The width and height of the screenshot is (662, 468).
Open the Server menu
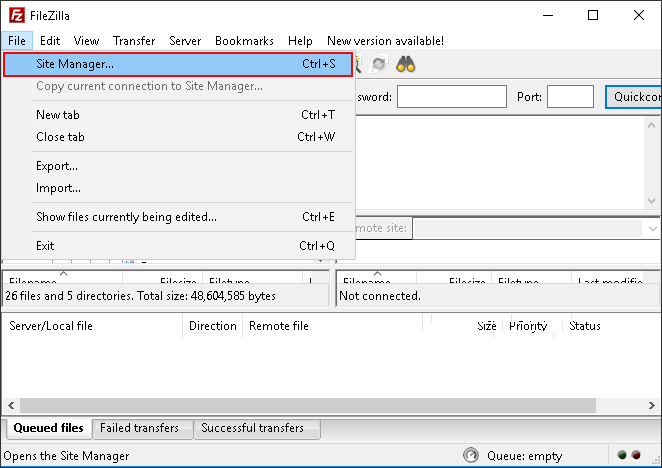(x=185, y=41)
